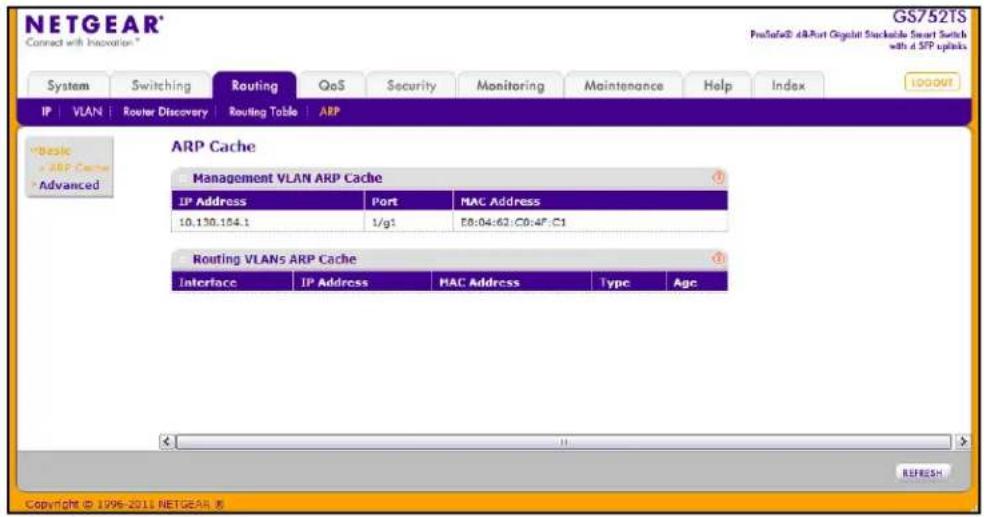Open the Maintenance tab
The image size is (984, 517).
623,85
